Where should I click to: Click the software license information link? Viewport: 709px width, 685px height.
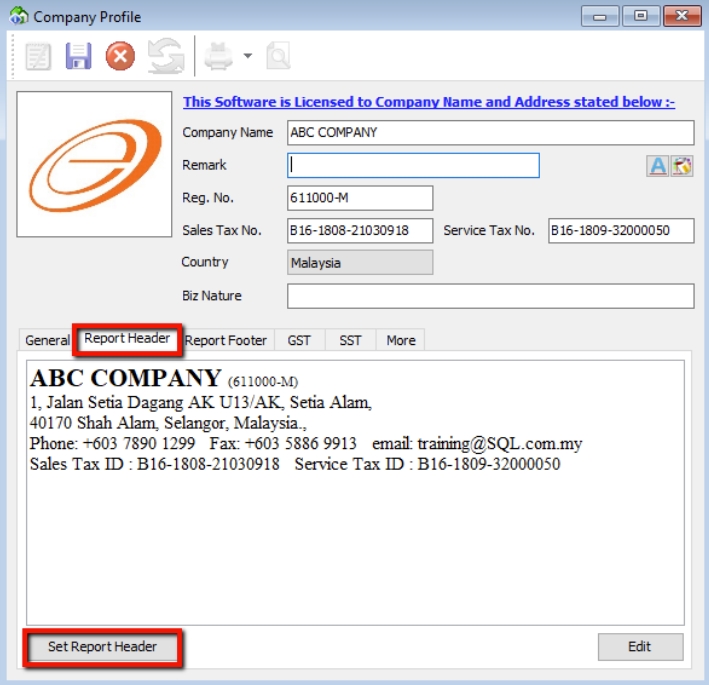pyautogui.click(x=429, y=102)
